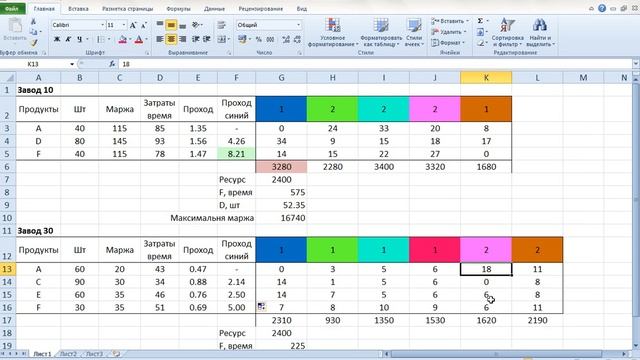Screen dimensions: 640x360
Task: Apply thousands separator 000 format
Action: click(270, 39)
